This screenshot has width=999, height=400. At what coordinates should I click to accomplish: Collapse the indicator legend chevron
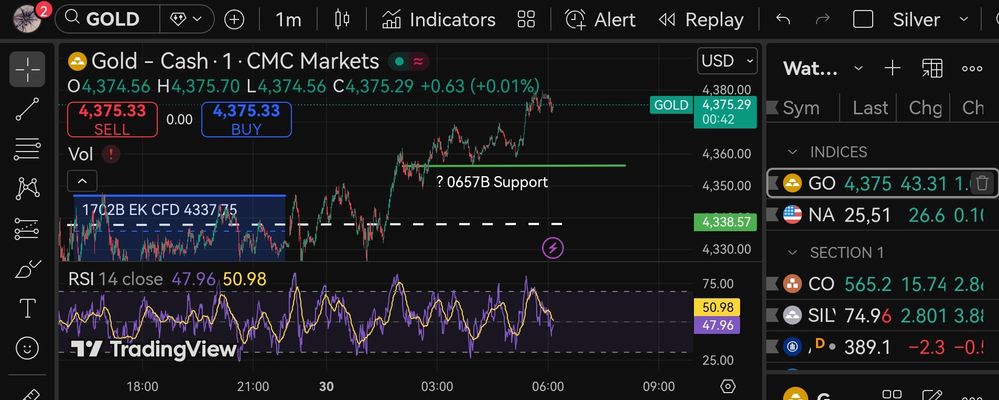click(83, 182)
